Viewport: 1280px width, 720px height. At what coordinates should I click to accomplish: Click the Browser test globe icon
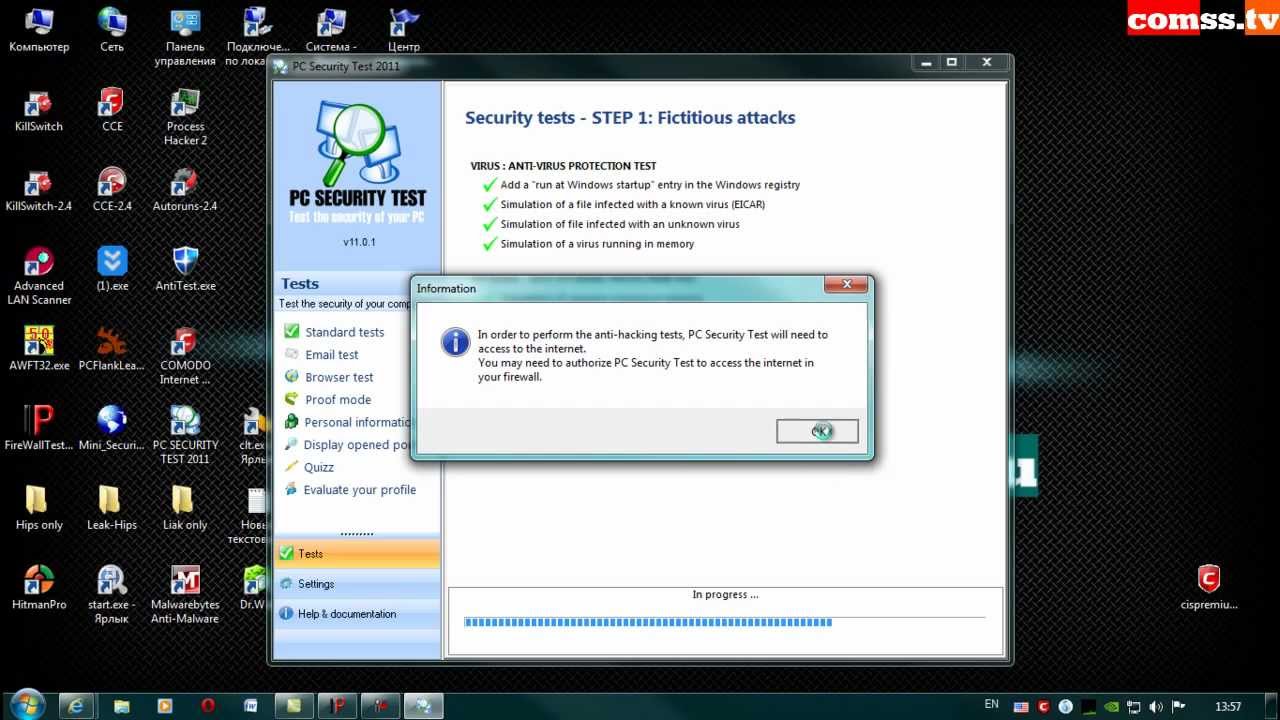292,377
